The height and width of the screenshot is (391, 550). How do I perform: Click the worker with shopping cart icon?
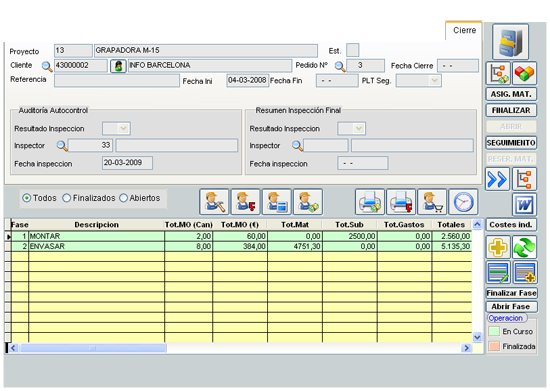coord(432,202)
